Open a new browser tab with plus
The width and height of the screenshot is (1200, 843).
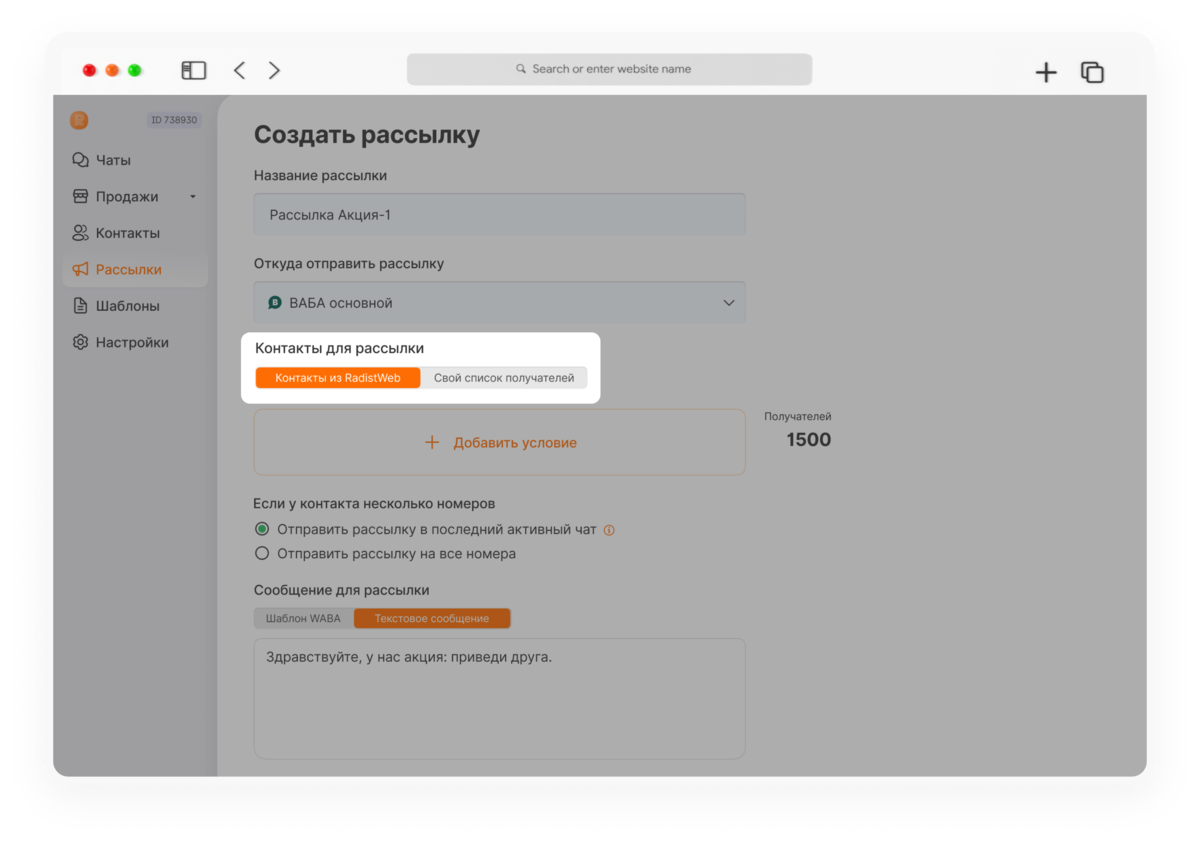(x=1046, y=72)
